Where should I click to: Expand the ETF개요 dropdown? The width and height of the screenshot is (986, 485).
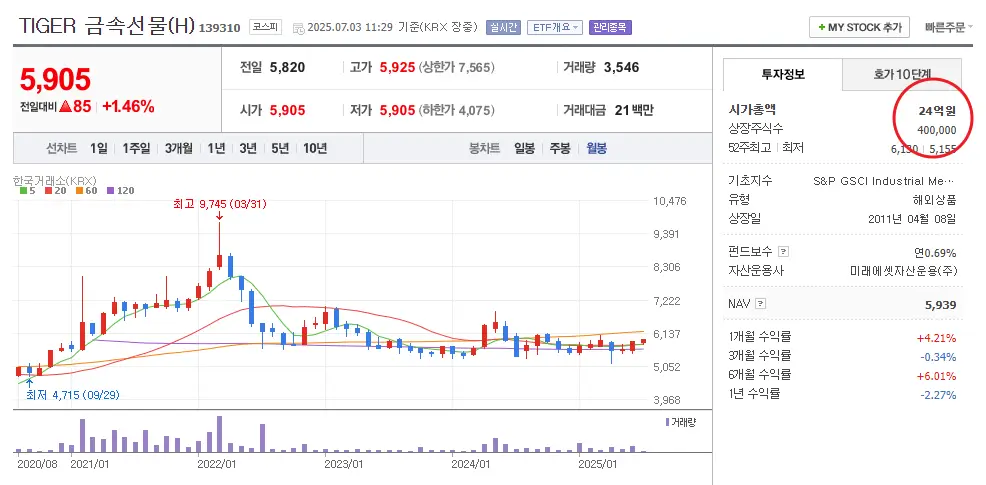coord(553,27)
